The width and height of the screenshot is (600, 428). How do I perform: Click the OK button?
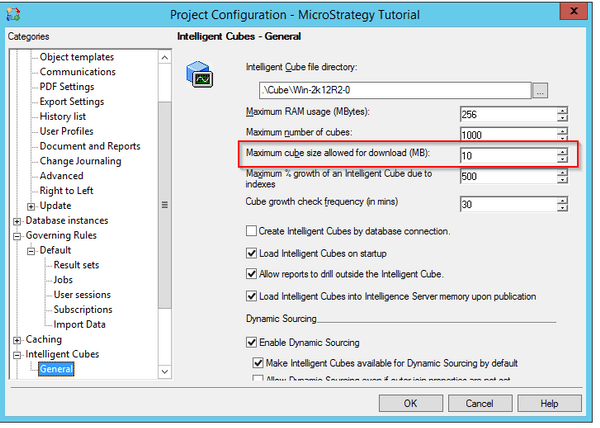click(411, 403)
